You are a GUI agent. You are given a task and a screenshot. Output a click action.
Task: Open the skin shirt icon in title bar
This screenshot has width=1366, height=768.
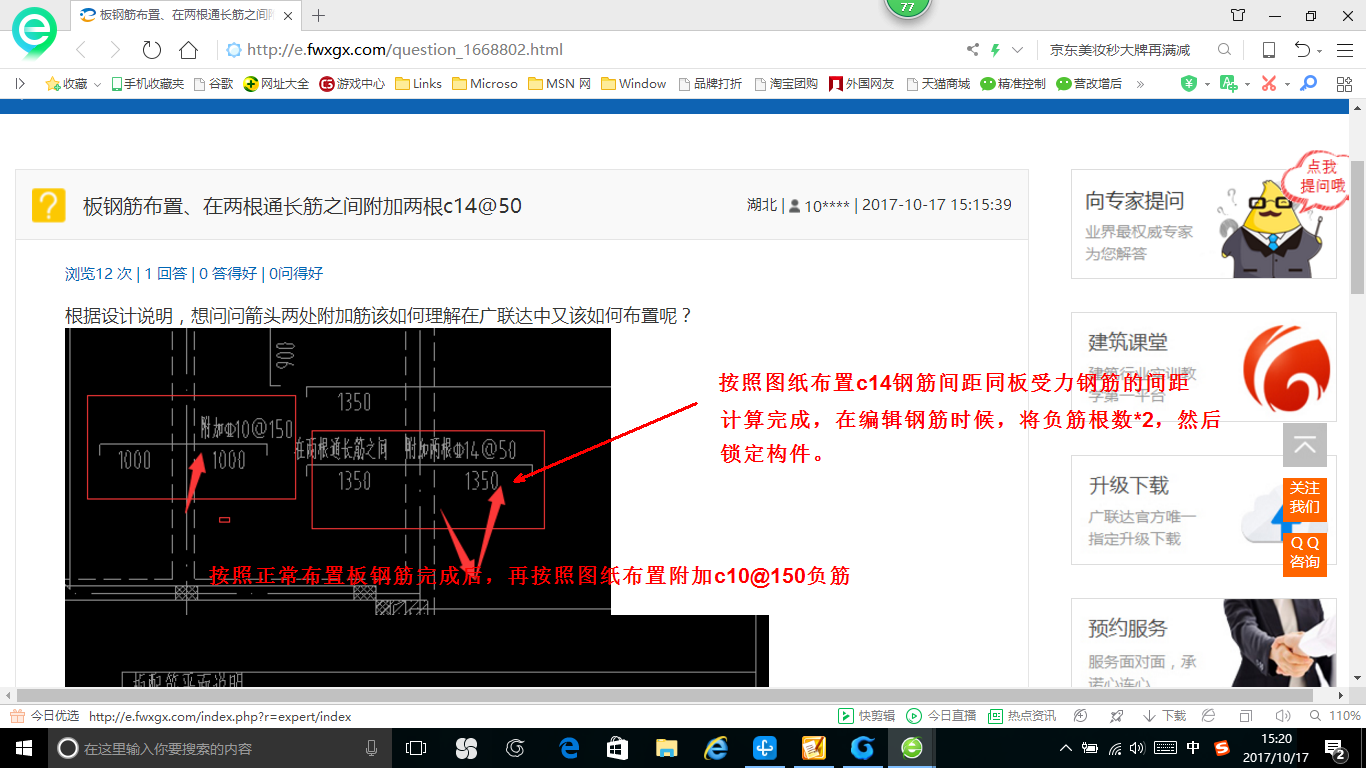pyautogui.click(x=1238, y=15)
